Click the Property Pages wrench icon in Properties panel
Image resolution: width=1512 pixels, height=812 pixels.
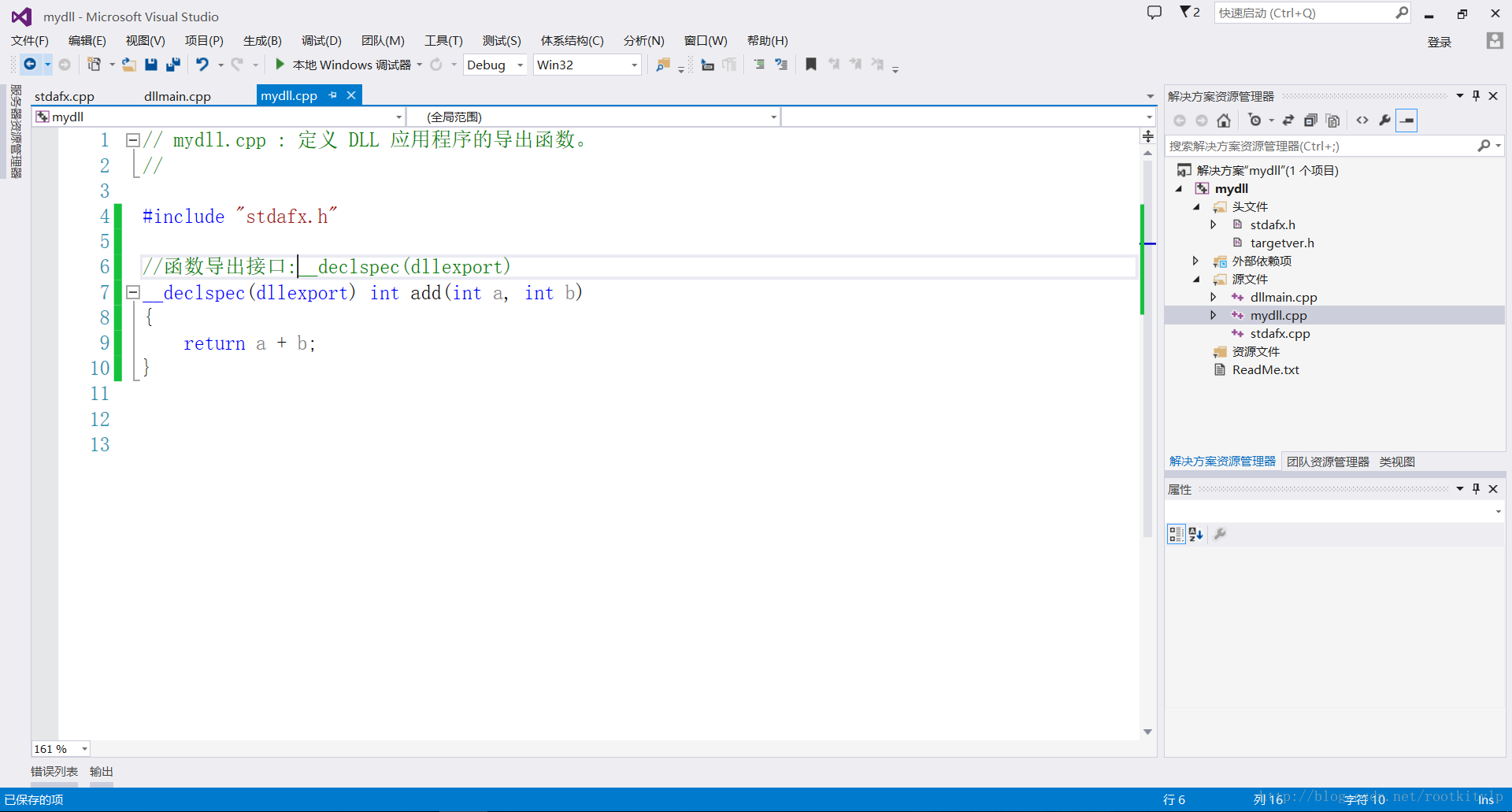click(x=1220, y=534)
